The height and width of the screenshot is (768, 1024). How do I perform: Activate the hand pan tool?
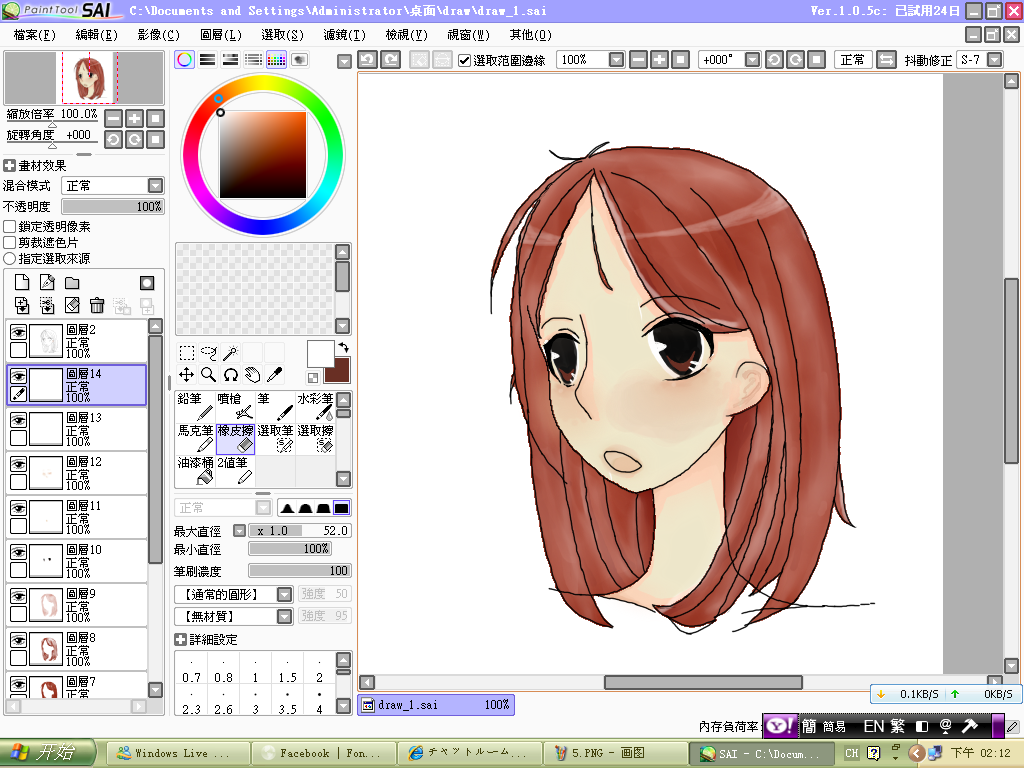253,375
